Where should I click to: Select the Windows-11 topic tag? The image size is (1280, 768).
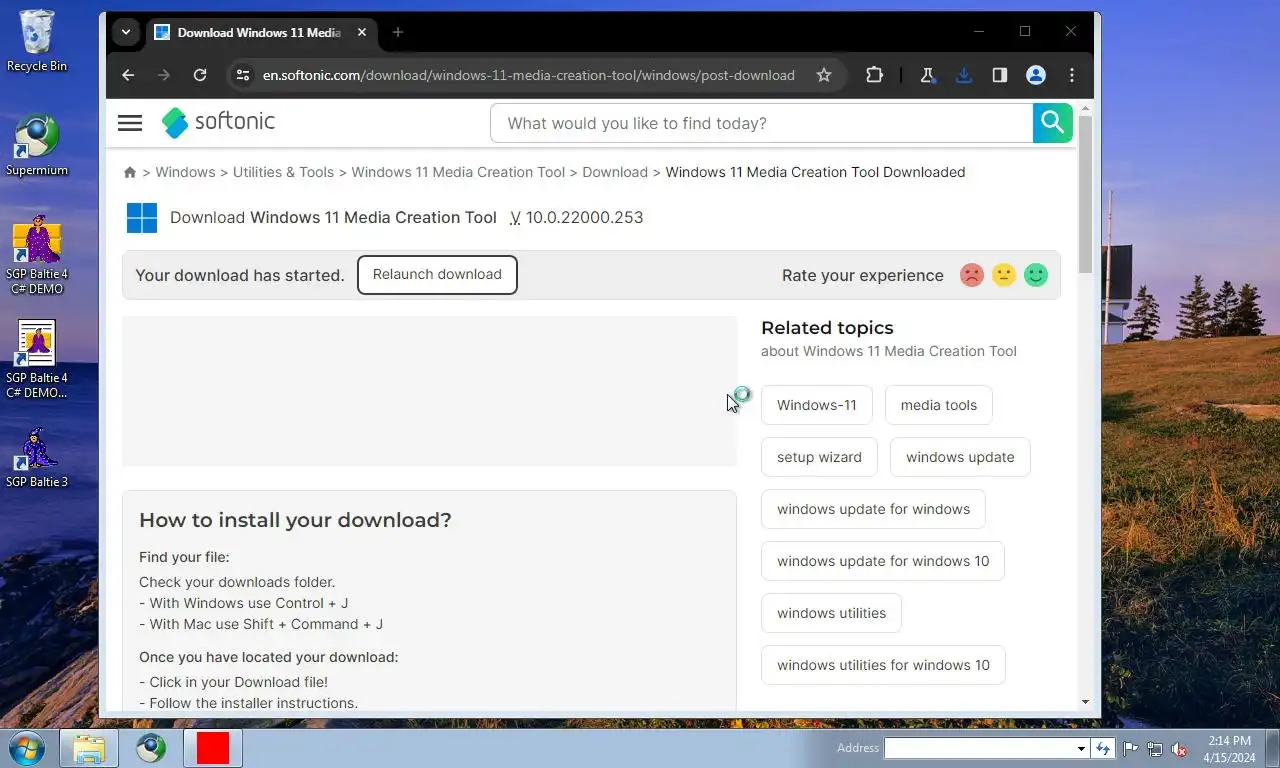tap(817, 405)
